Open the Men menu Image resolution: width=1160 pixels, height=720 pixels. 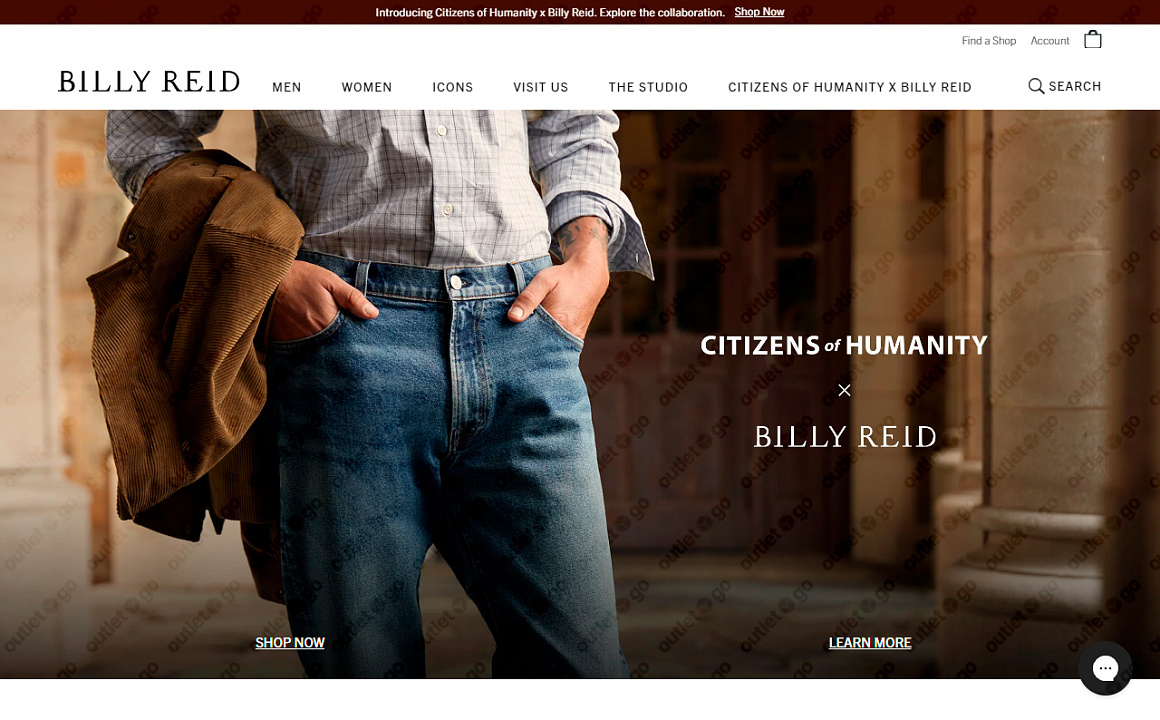coord(286,87)
